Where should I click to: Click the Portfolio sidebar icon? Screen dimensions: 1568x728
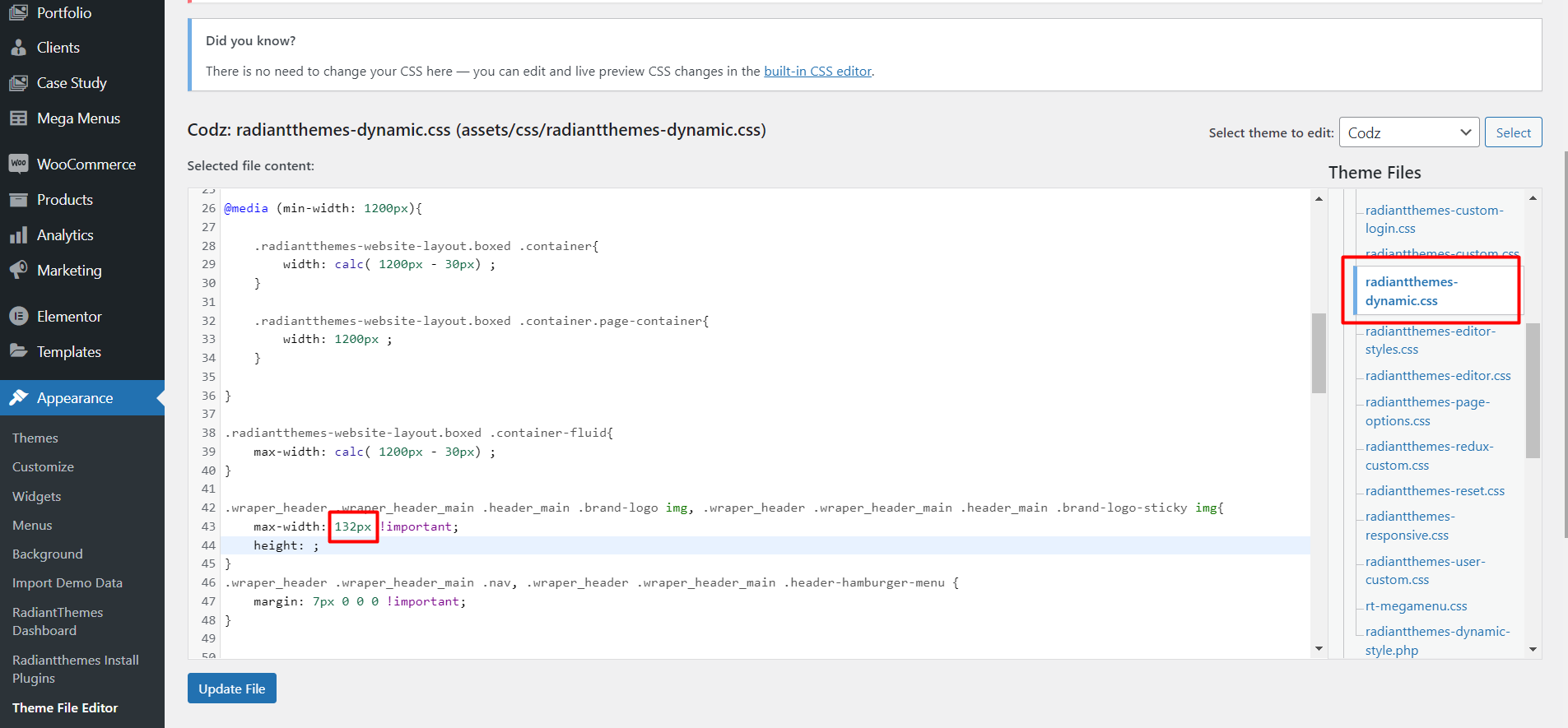18,12
